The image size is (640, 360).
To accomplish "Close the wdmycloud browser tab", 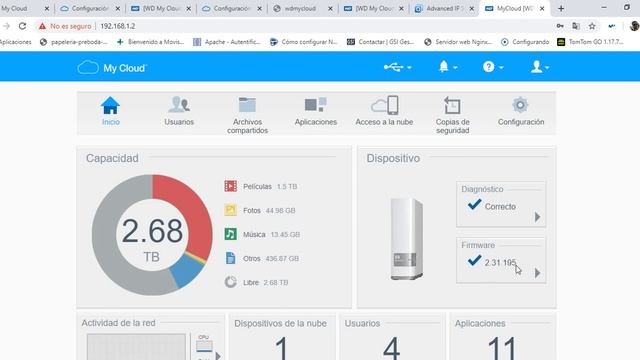I will point(330,8).
